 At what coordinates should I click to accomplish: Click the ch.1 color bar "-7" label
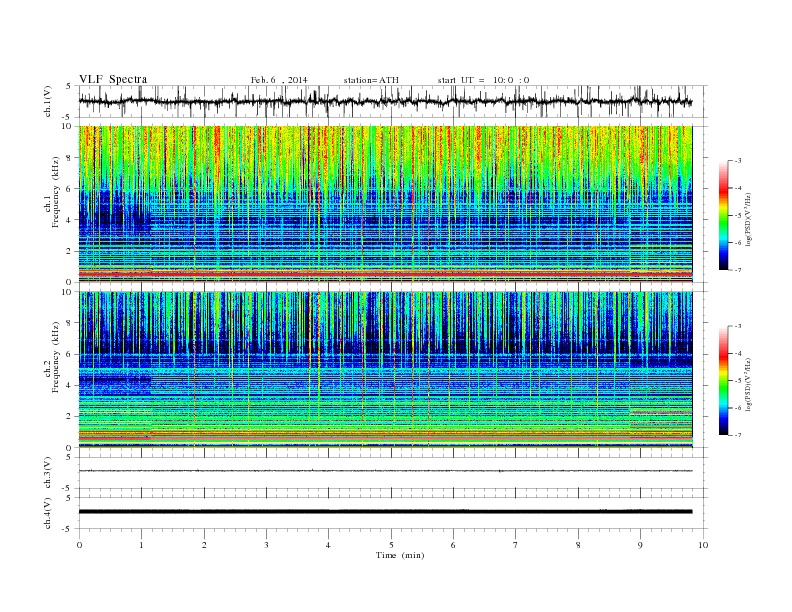pos(738,270)
